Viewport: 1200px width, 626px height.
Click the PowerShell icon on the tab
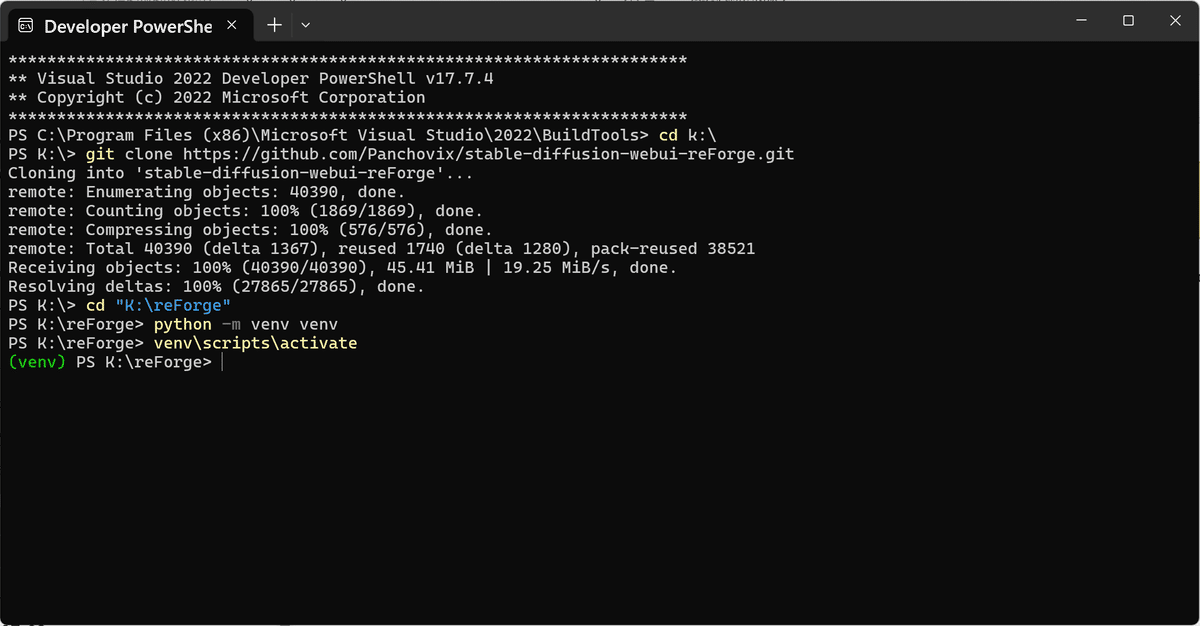point(27,25)
